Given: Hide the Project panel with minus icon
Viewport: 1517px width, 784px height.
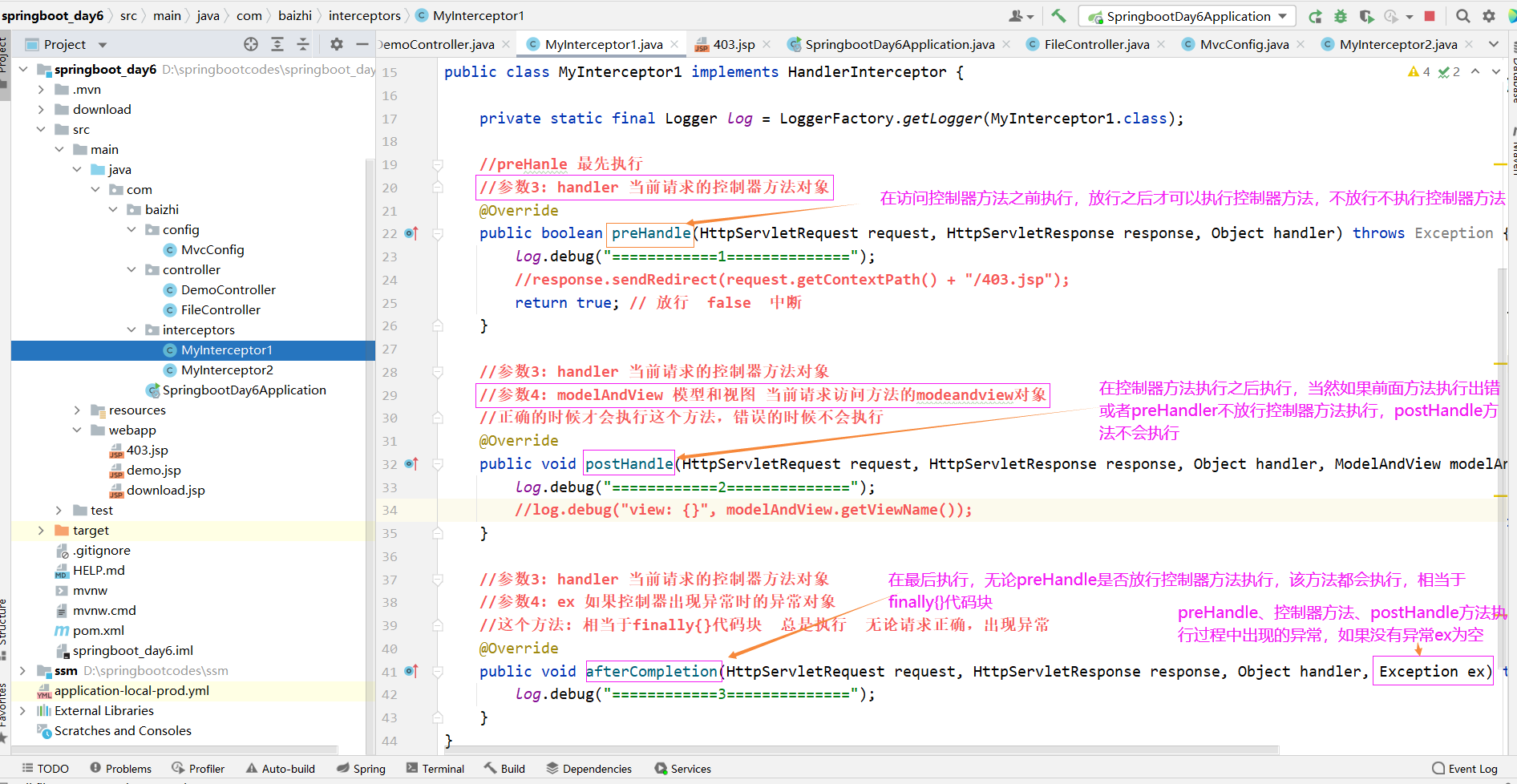Looking at the screenshot, I should click(362, 44).
